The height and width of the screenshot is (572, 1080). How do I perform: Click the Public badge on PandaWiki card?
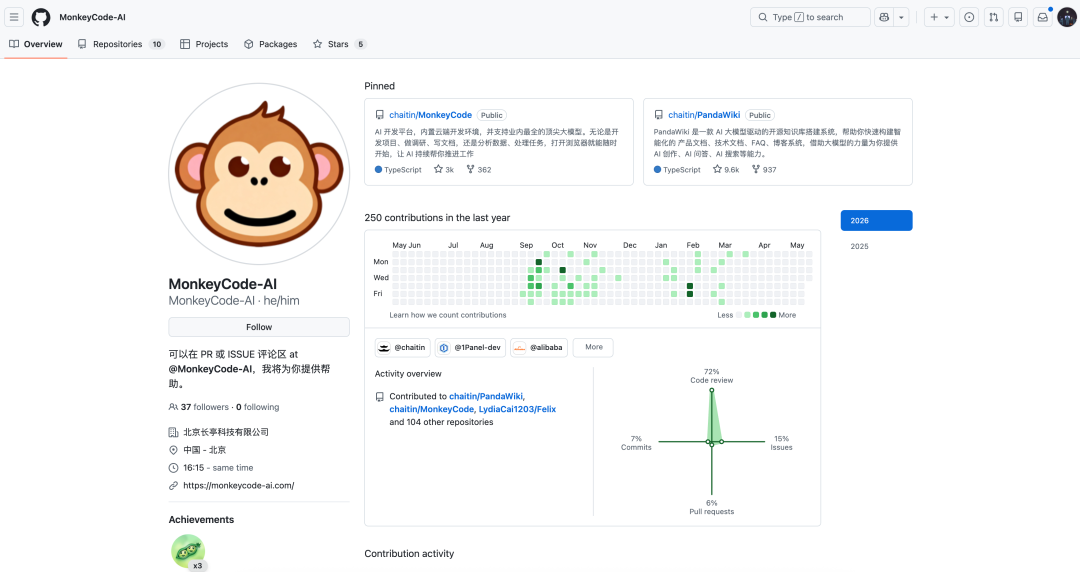[x=760, y=115]
